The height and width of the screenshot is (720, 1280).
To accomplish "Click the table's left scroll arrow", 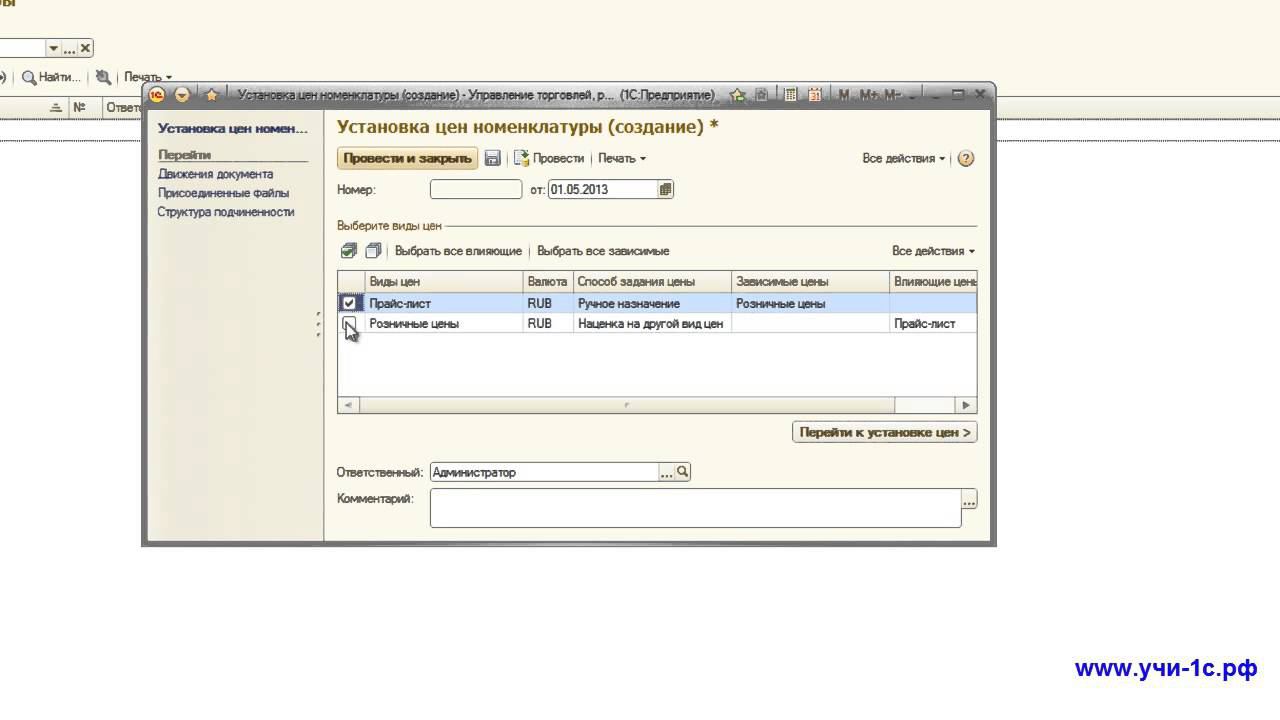I will (348, 405).
